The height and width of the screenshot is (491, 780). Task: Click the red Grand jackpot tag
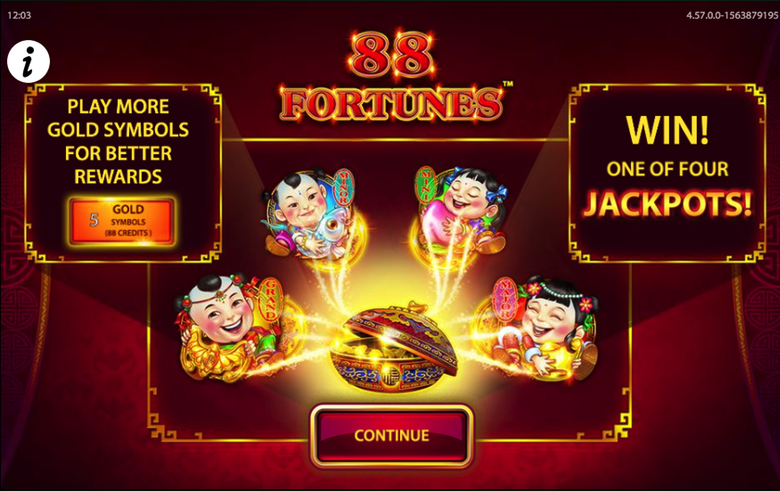(x=271, y=299)
